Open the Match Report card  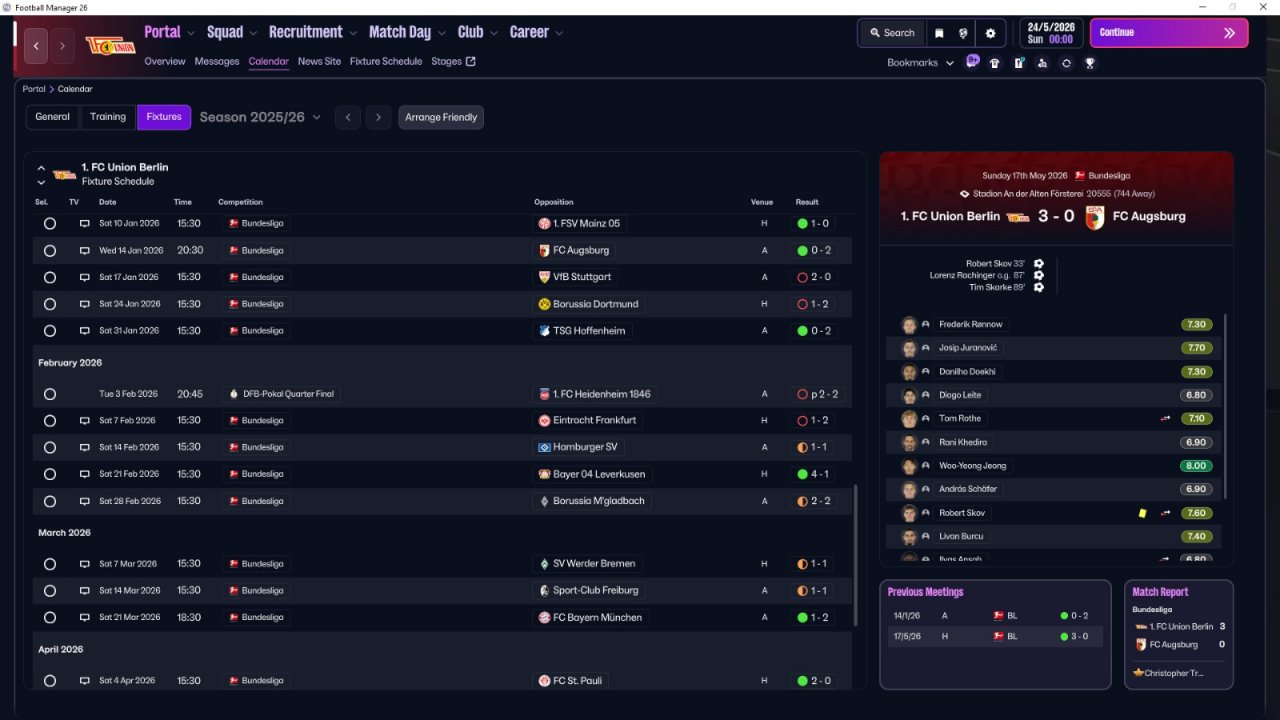coord(1179,635)
